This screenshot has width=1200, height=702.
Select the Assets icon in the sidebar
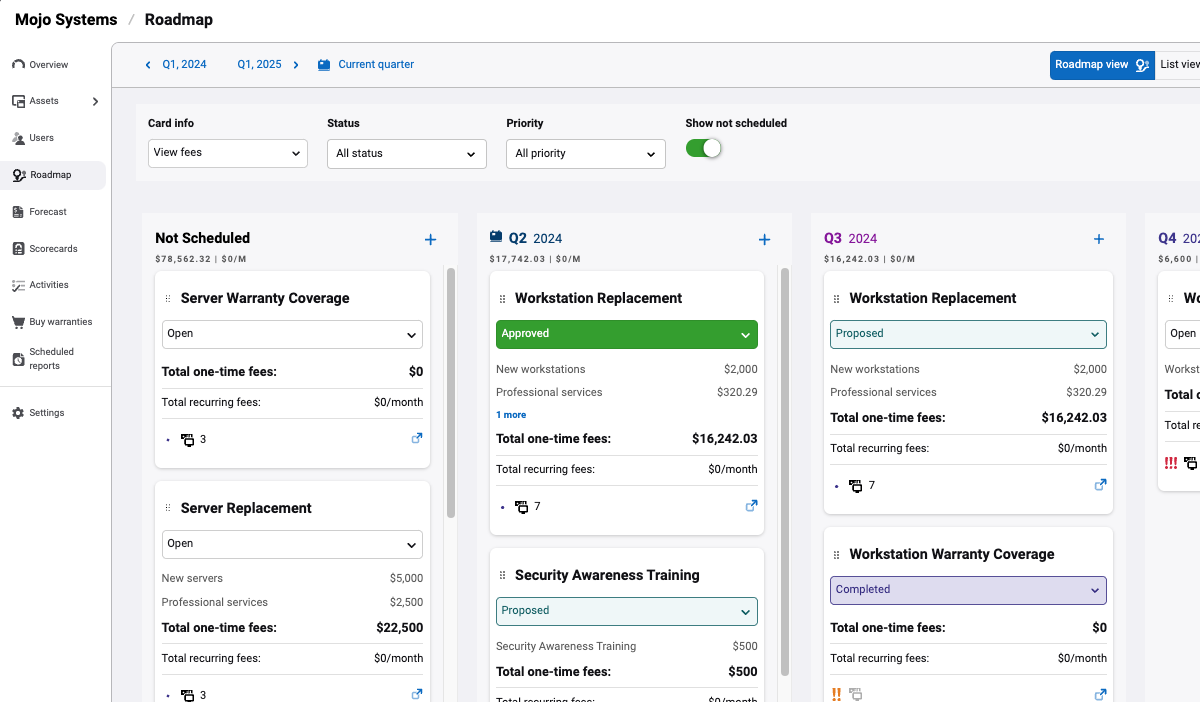pyautogui.click(x=17, y=100)
